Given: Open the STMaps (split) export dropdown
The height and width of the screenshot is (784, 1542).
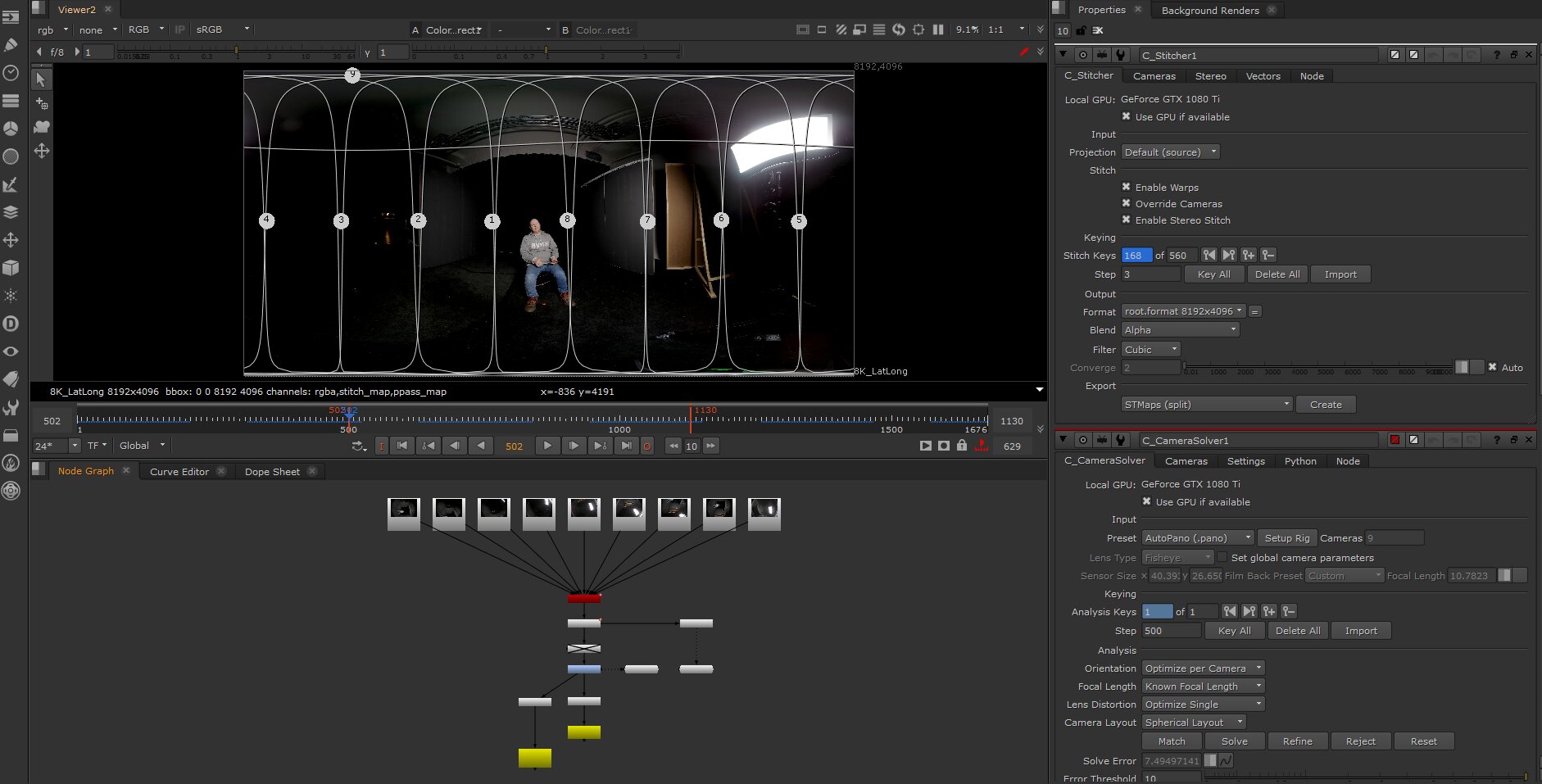Looking at the screenshot, I should click(1206, 405).
